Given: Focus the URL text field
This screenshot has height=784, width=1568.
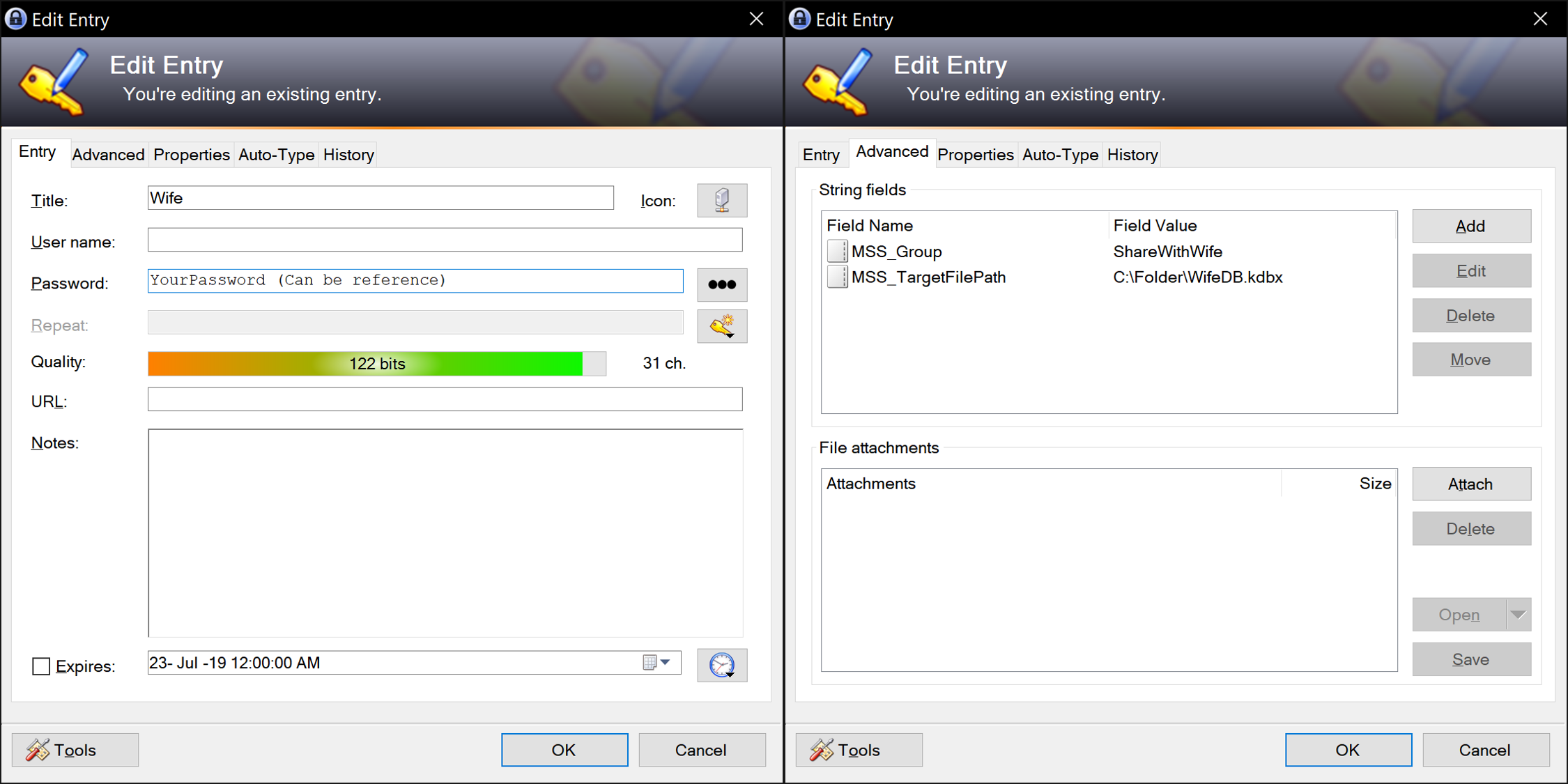Looking at the screenshot, I should coord(445,400).
